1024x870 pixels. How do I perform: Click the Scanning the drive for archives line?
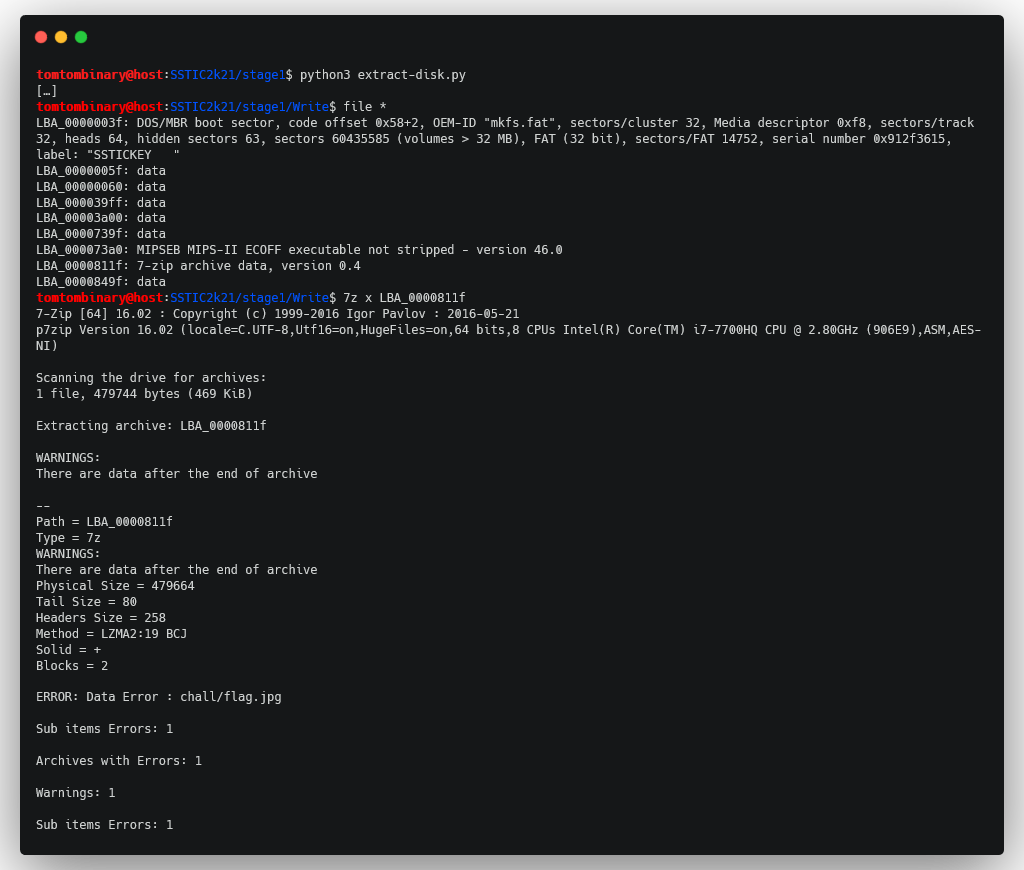(x=151, y=378)
